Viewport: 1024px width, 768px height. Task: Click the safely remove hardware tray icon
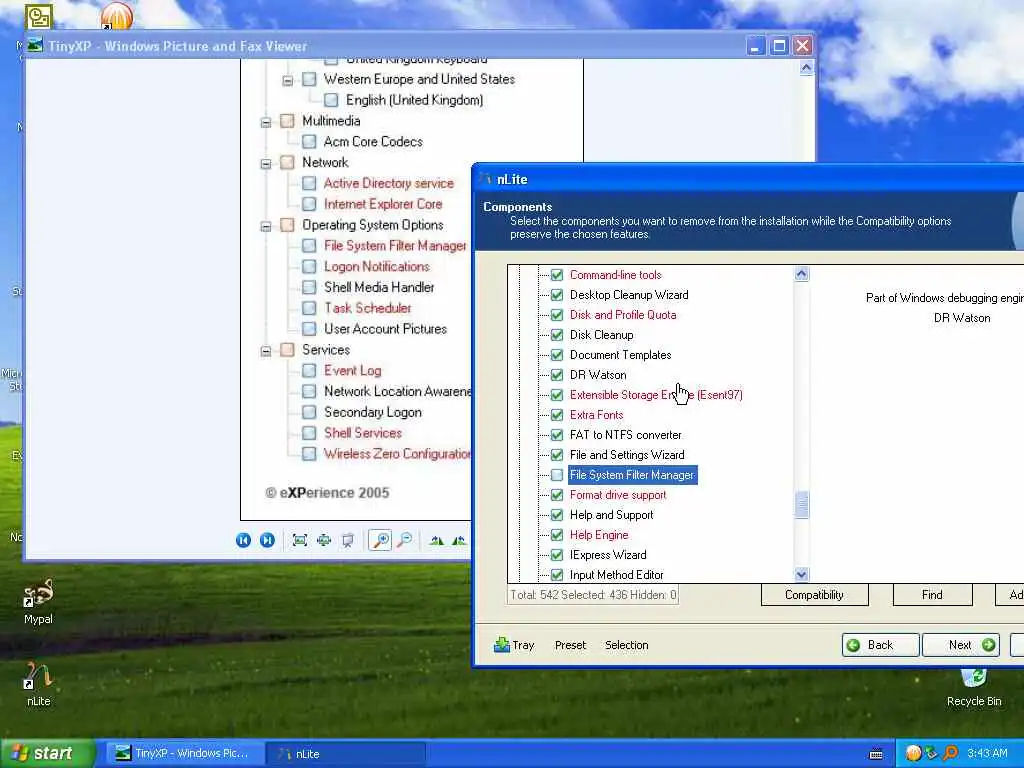931,754
